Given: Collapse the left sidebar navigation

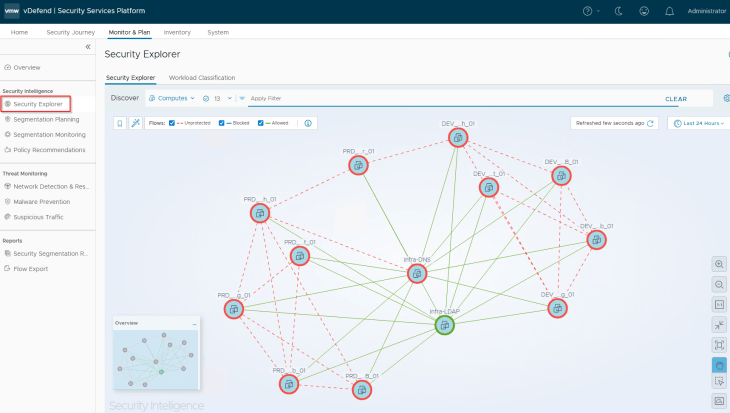Looking at the screenshot, I should pos(87,47).
